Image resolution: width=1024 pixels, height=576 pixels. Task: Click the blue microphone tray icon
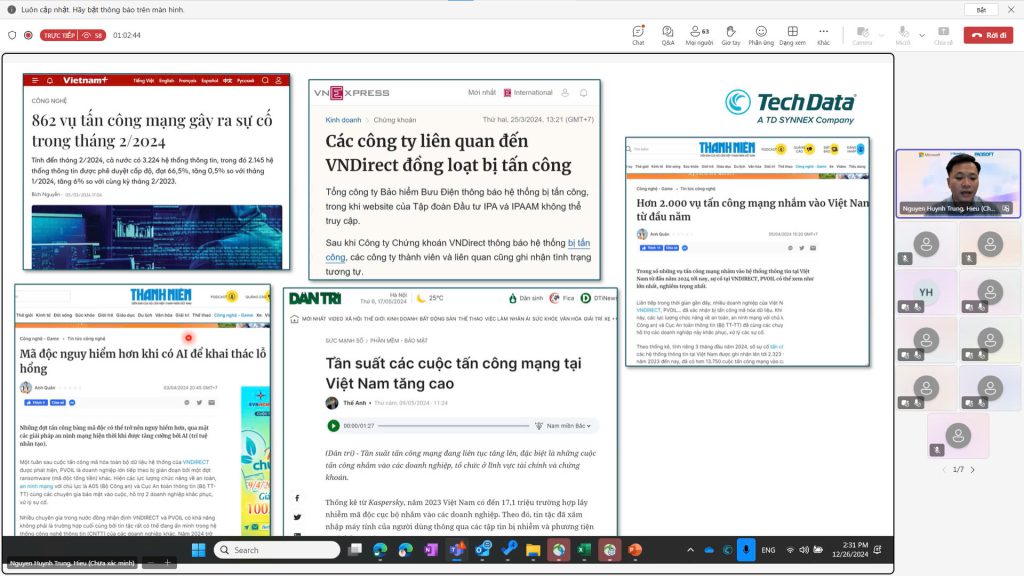pos(746,550)
